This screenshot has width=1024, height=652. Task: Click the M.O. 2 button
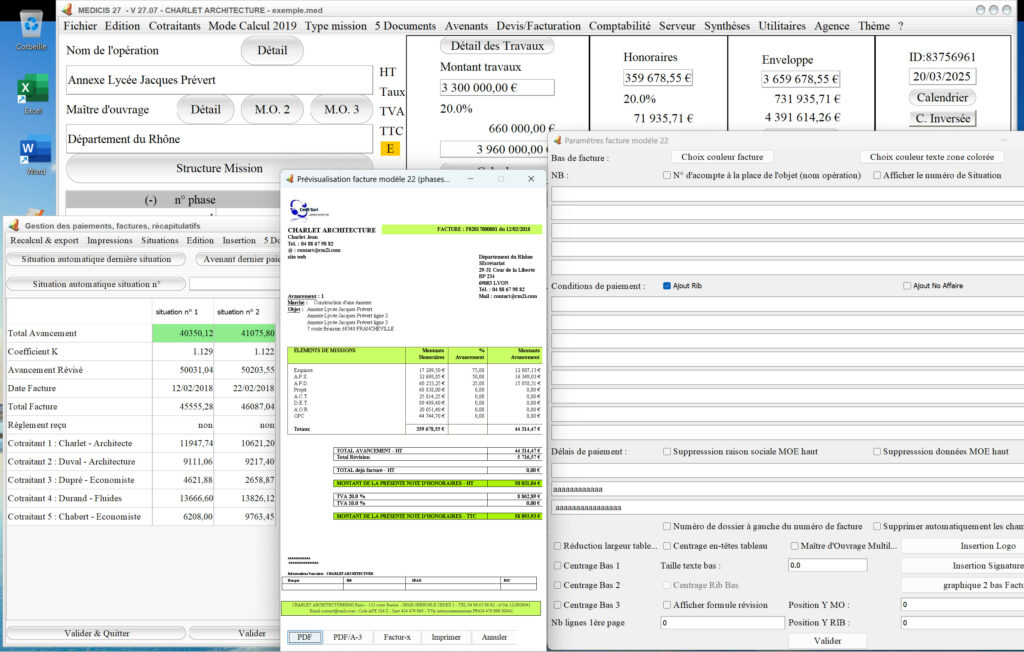pyautogui.click(x=272, y=109)
